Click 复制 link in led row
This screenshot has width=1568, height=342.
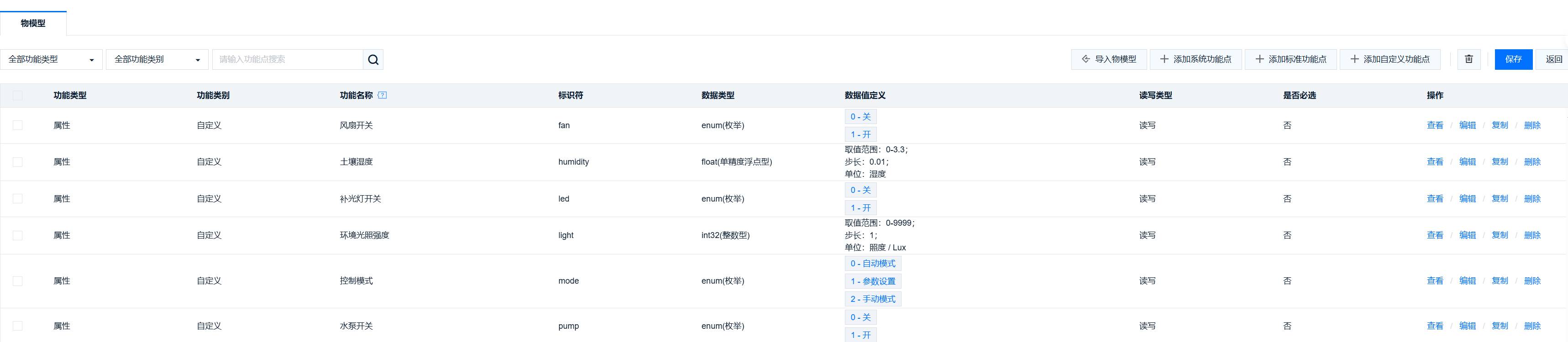coord(1499,199)
